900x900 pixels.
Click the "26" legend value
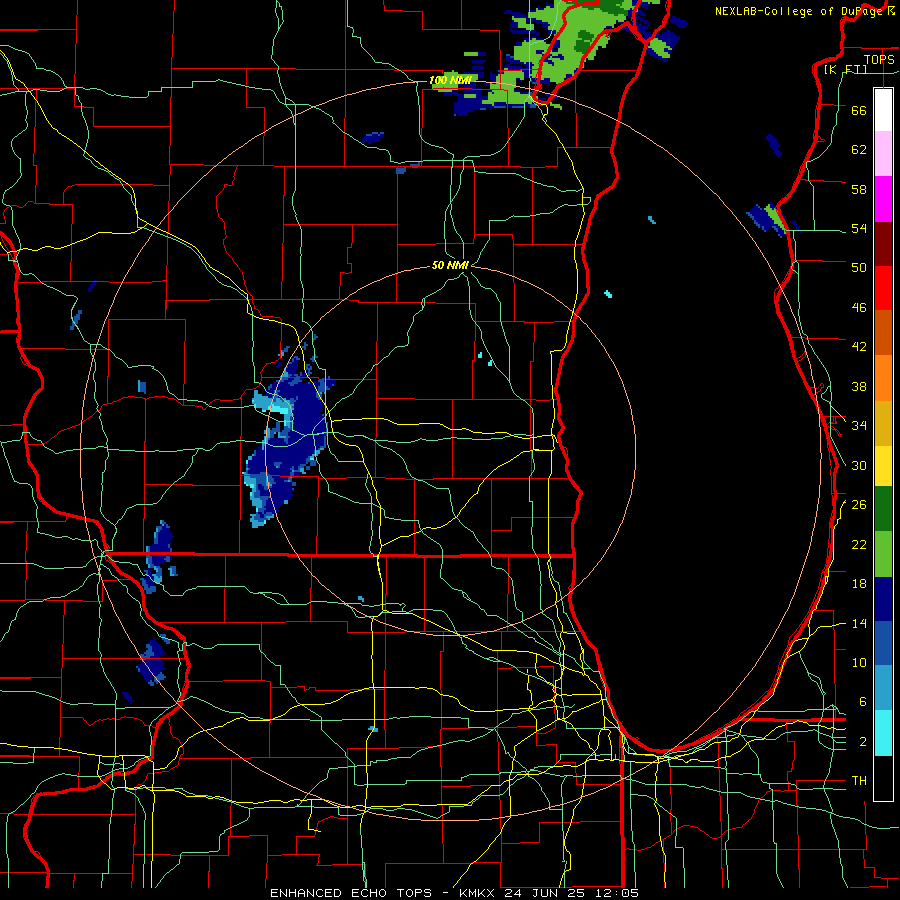point(859,505)
